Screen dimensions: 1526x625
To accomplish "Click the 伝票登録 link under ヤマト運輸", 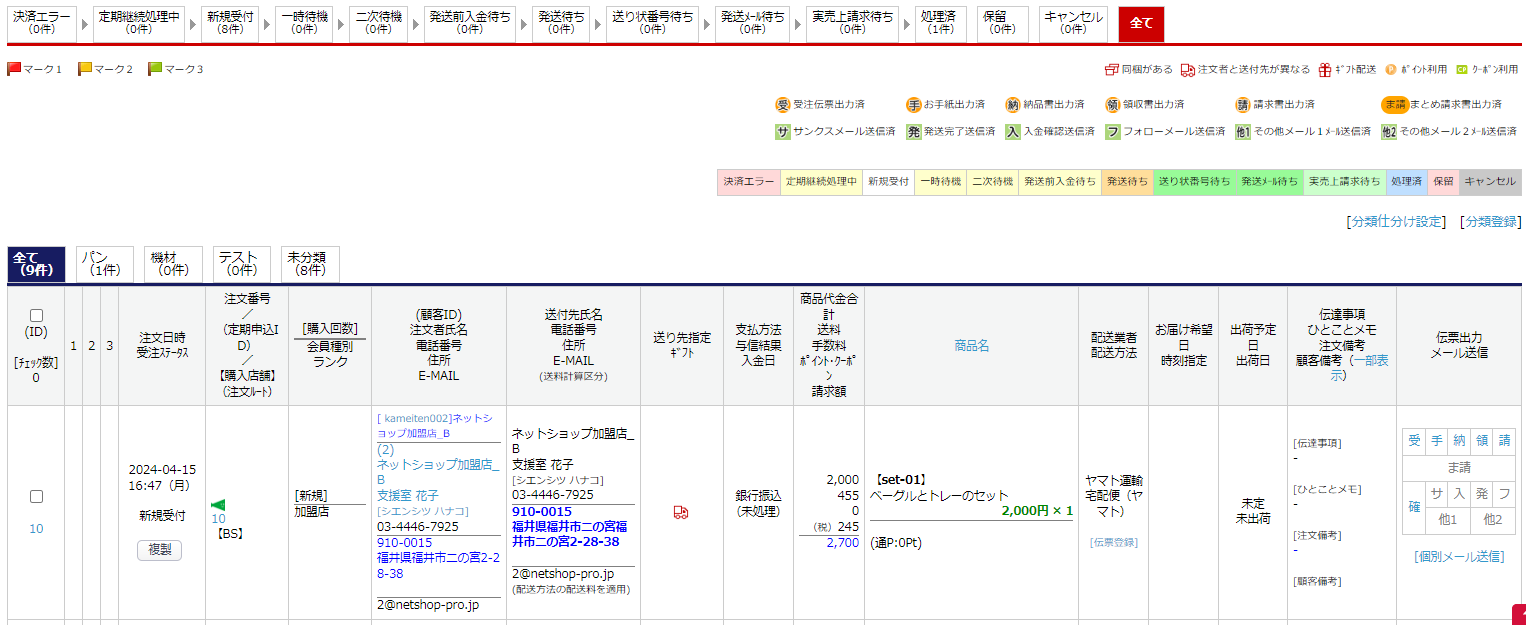I will point(1113,542).
